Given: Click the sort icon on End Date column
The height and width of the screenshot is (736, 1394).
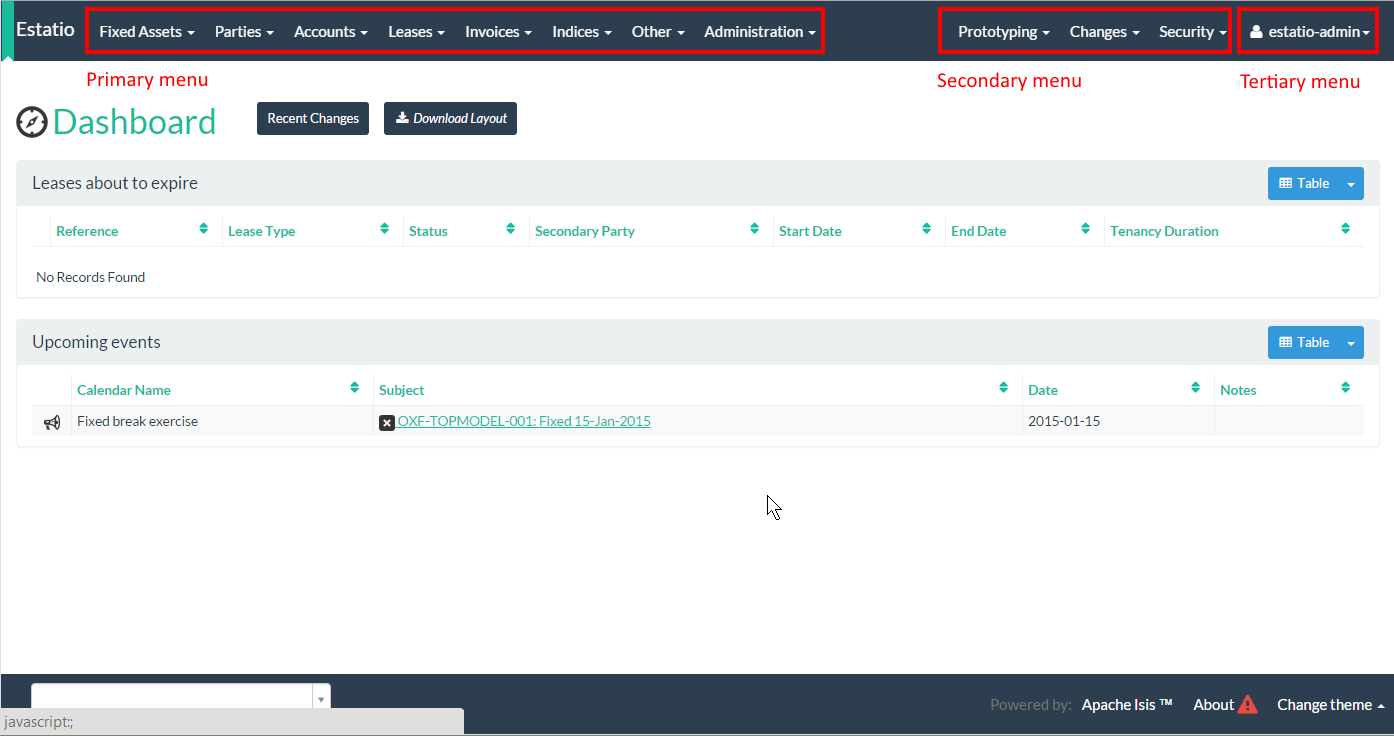Looking at the screenshot, I should (1085, 230).
